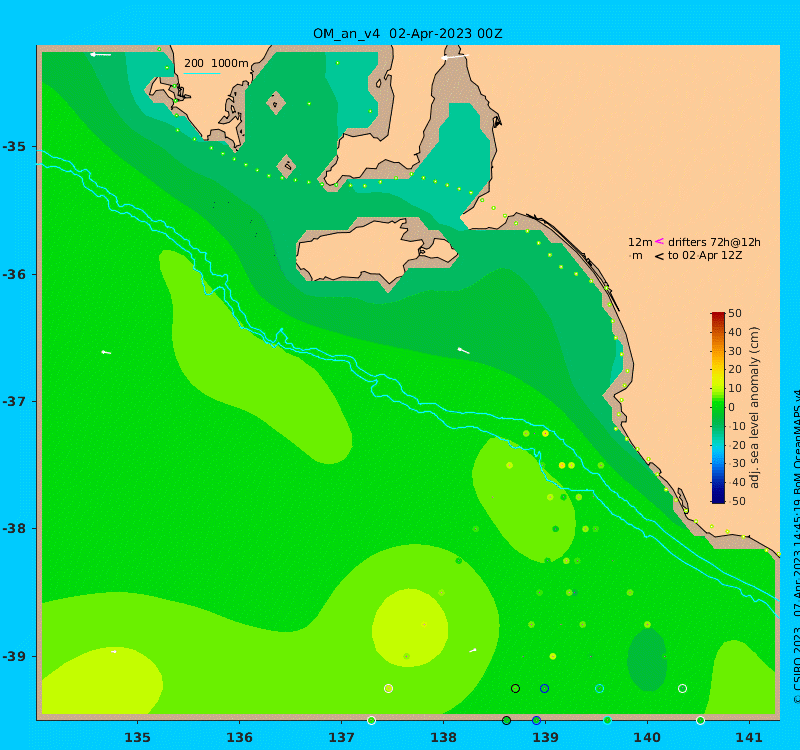Click latitude label -39
Image resolution: width=800 pixels, height=750 pixels.
14,656
